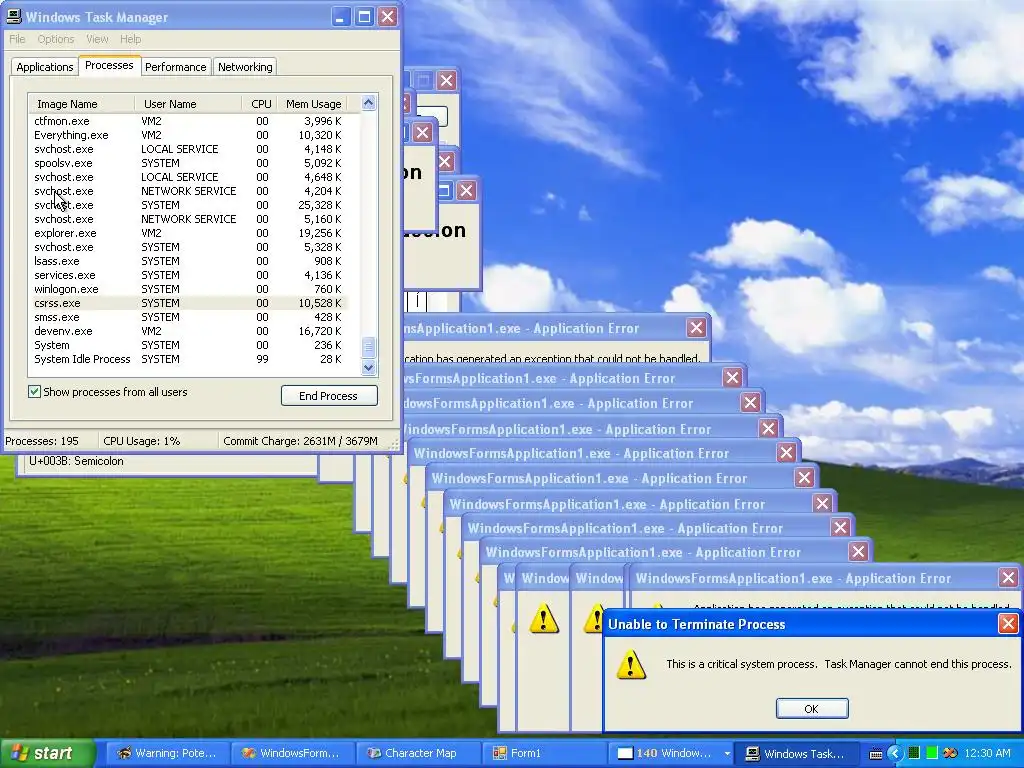1024x768 pixels.
Task: Select svchost.exe row with 5,328 K memory
Action: coord(189,247)
